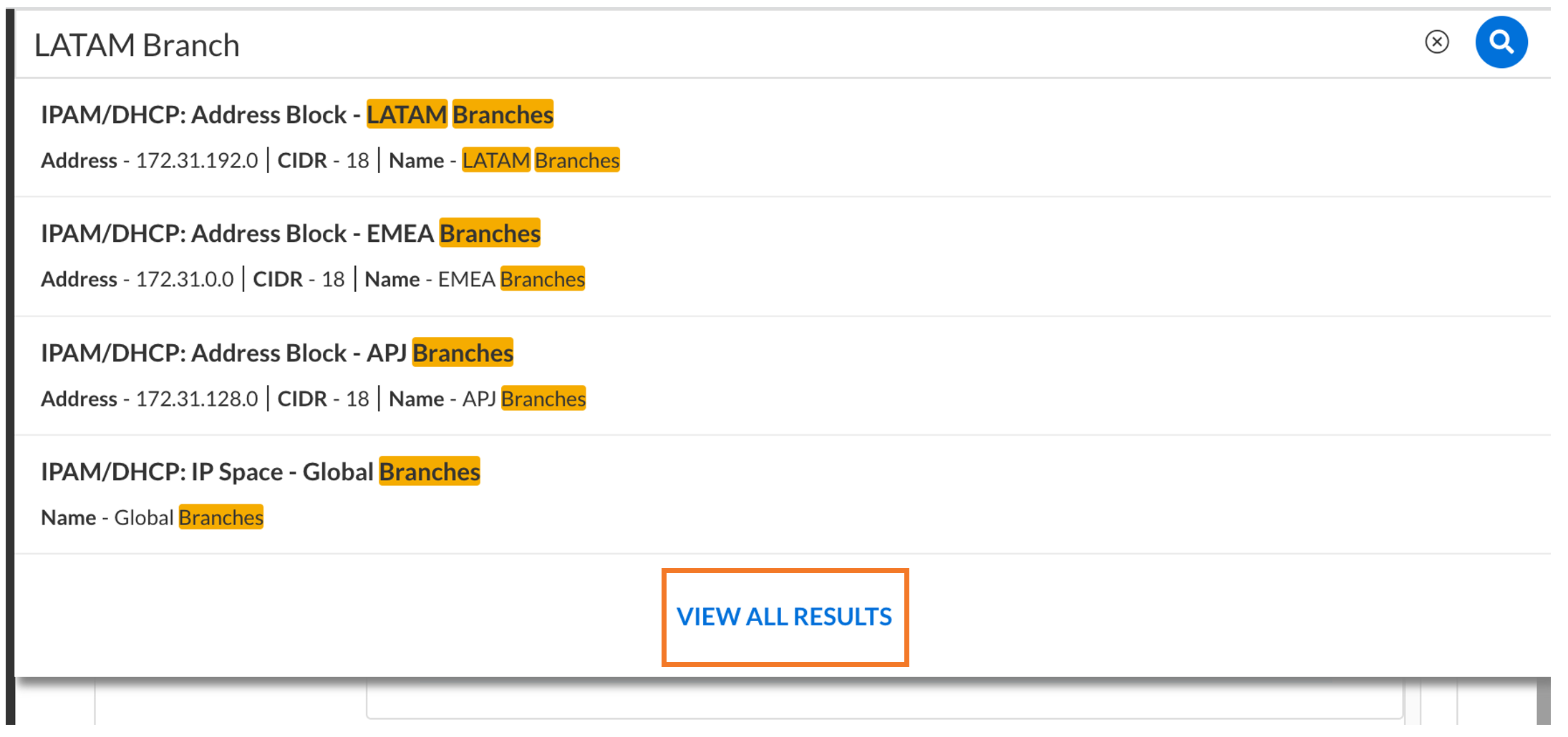Clear the search text with circled X
The height and width of the screenshot is (737, 1568).
pyautogui.click(x=1436, y=42)
